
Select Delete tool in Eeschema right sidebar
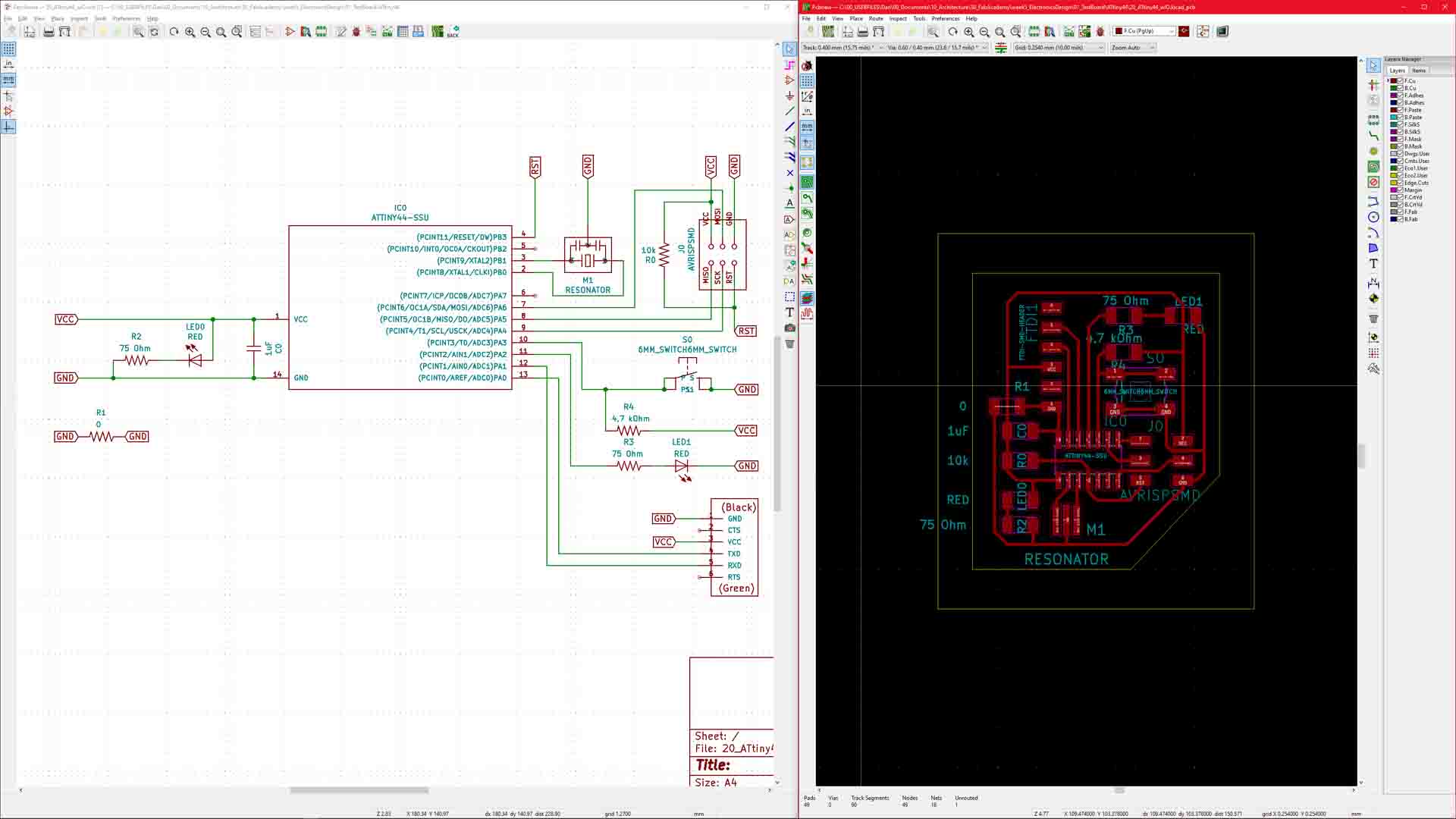pos(789,344)
